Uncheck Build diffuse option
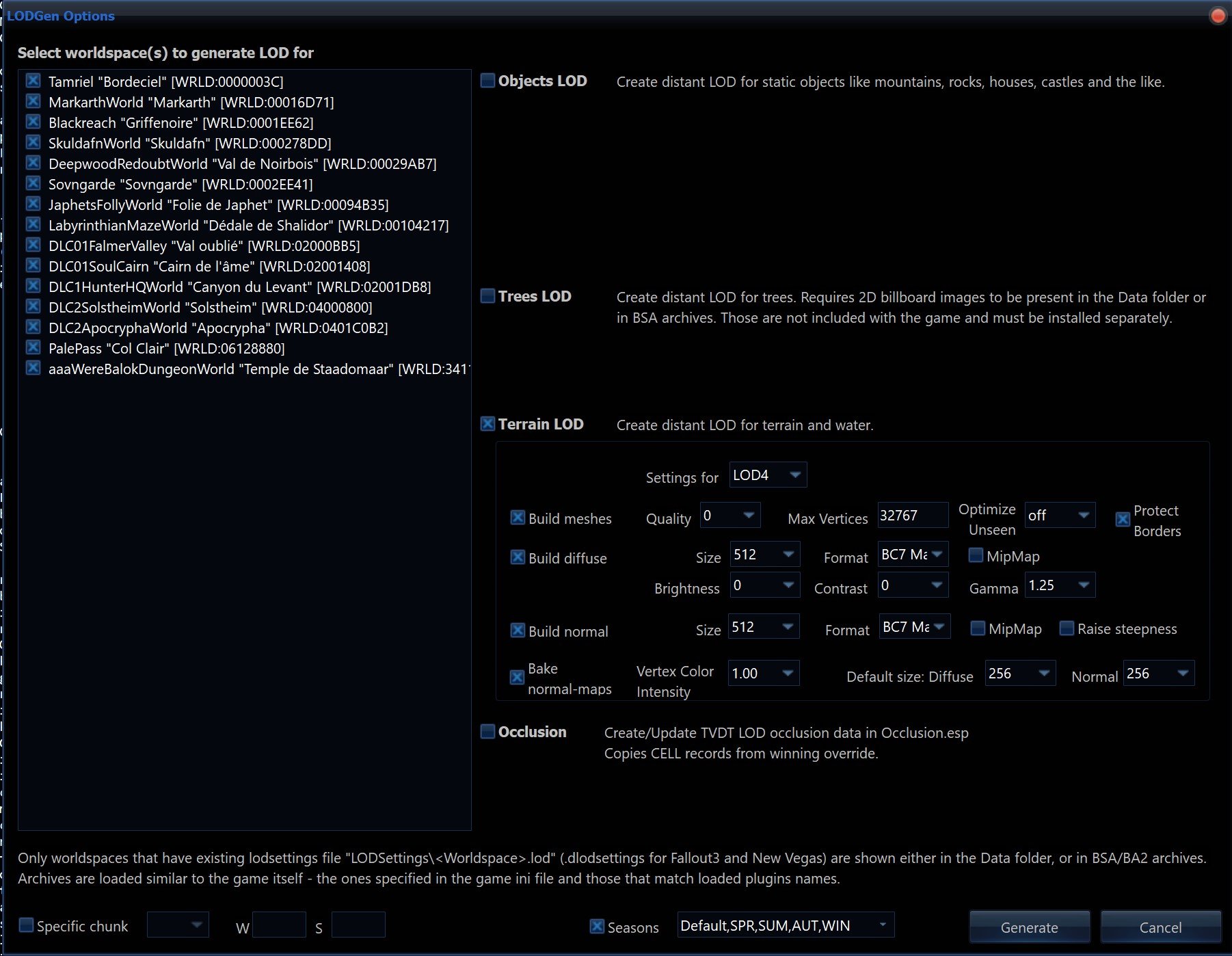 pos(518,557)
